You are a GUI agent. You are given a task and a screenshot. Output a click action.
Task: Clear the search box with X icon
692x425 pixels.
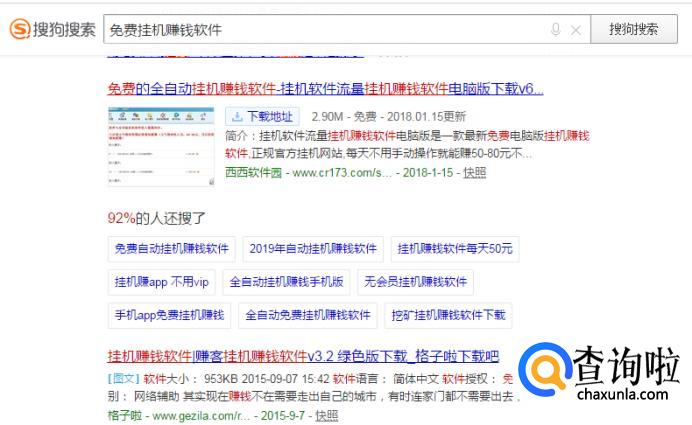(x=575, y=30)
